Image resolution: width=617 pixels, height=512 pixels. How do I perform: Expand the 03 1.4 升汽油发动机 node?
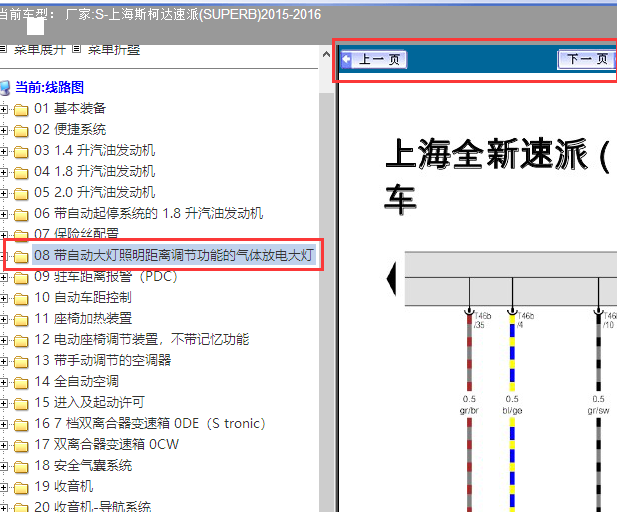[x=4, y=151]
